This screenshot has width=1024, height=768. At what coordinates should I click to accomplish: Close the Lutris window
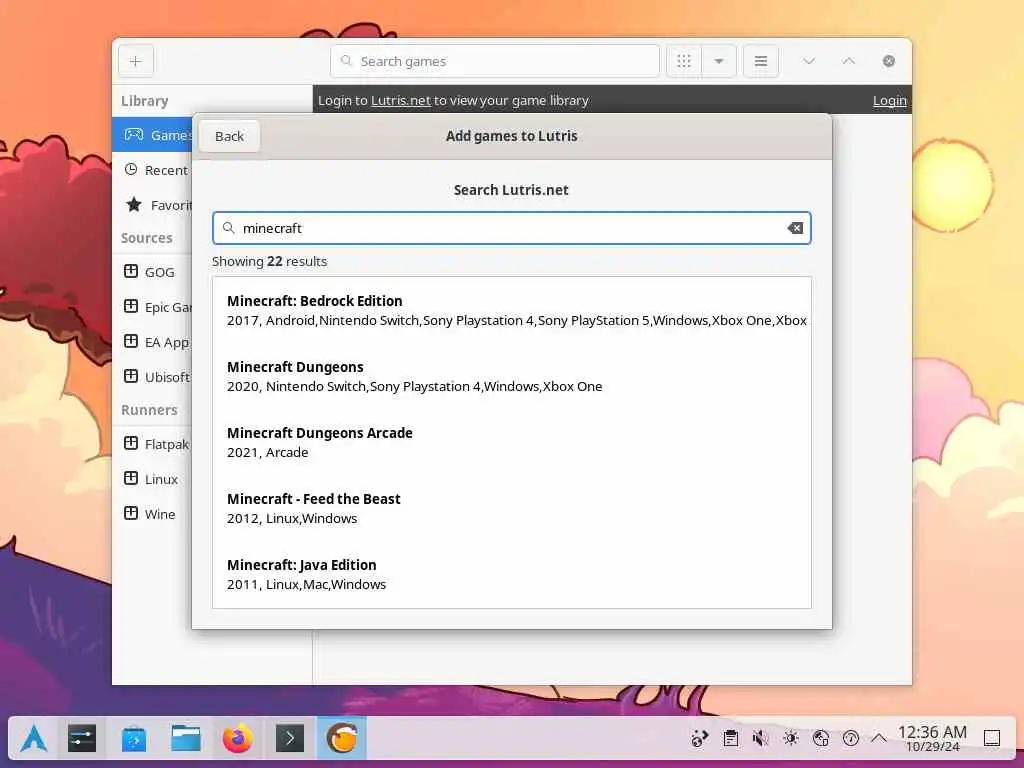[x=889, y=61]
